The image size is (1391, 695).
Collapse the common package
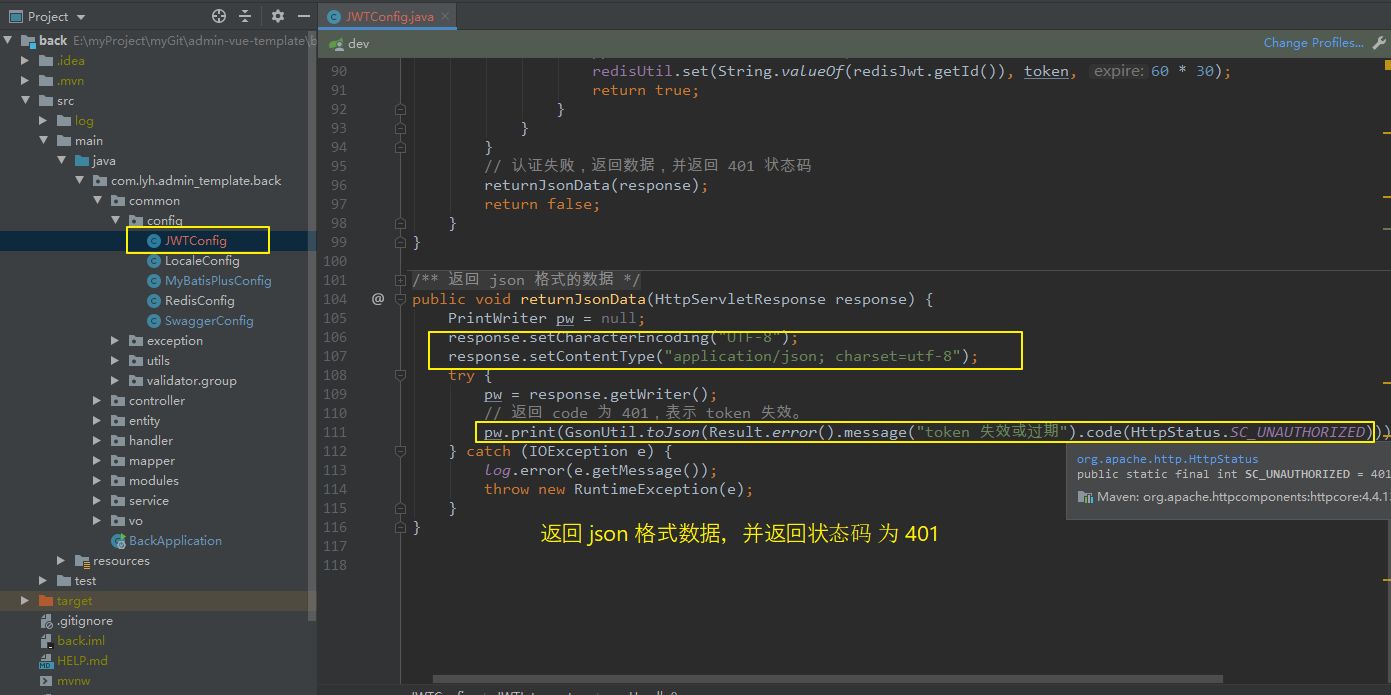click(x=98, y=201)
